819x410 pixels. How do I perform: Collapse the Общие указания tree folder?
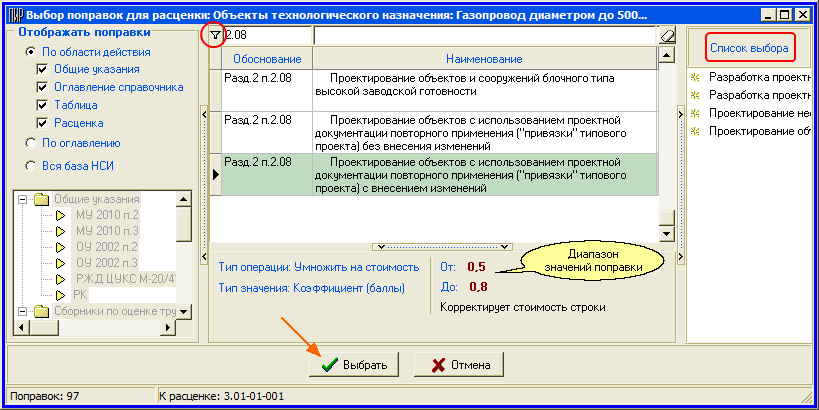point(22,199)
